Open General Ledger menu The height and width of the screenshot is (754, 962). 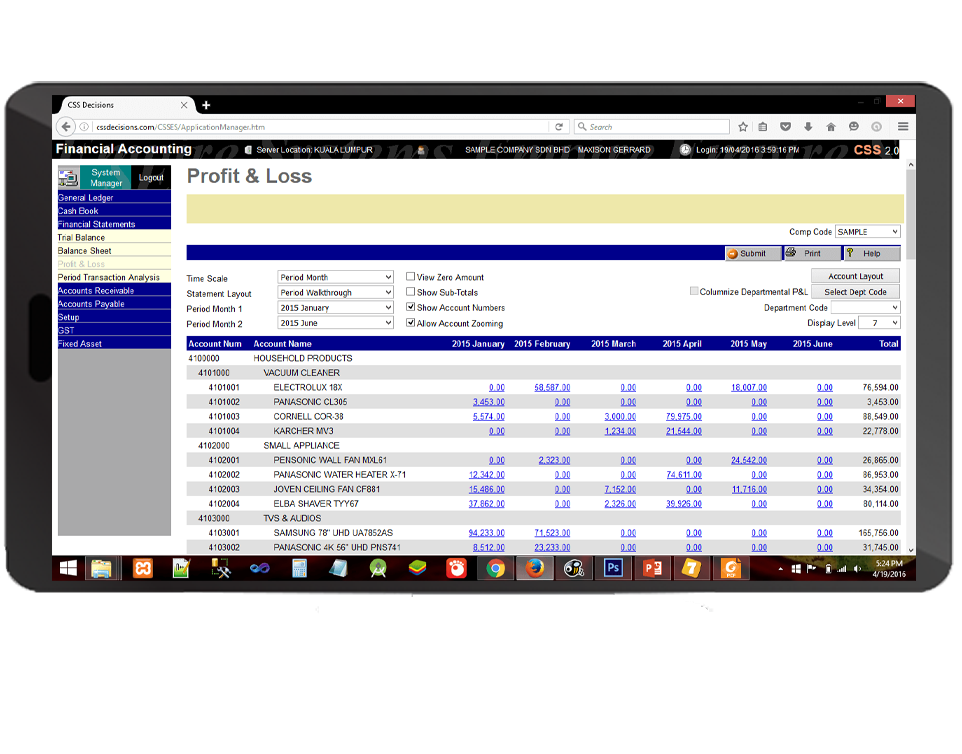[114, 198]
